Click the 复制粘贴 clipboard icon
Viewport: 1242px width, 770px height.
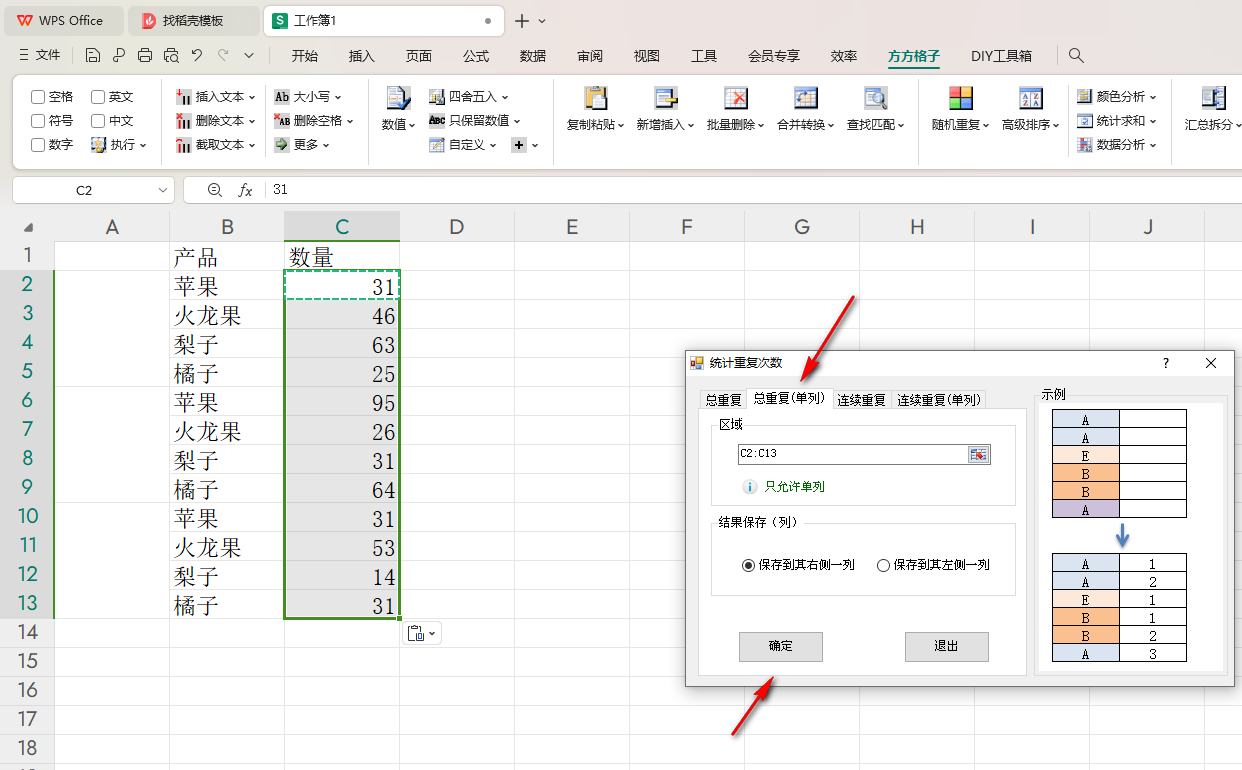tap(595, 98)
